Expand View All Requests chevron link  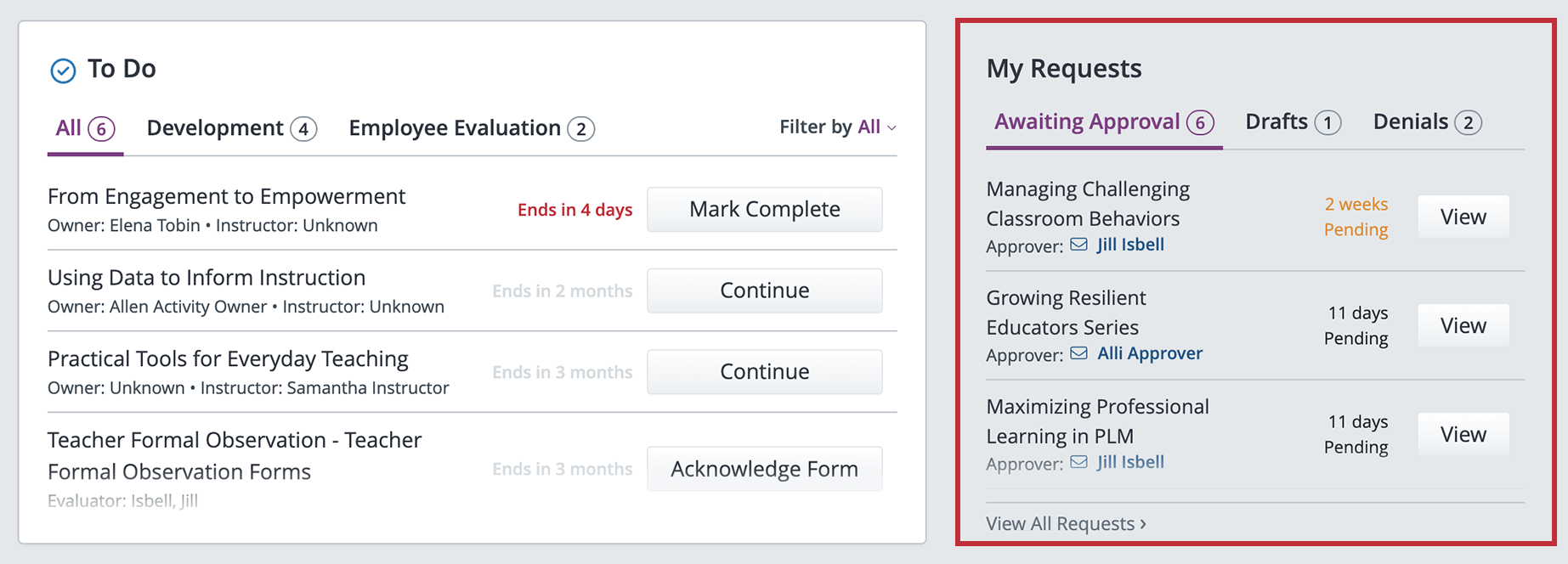point(1066,523)
